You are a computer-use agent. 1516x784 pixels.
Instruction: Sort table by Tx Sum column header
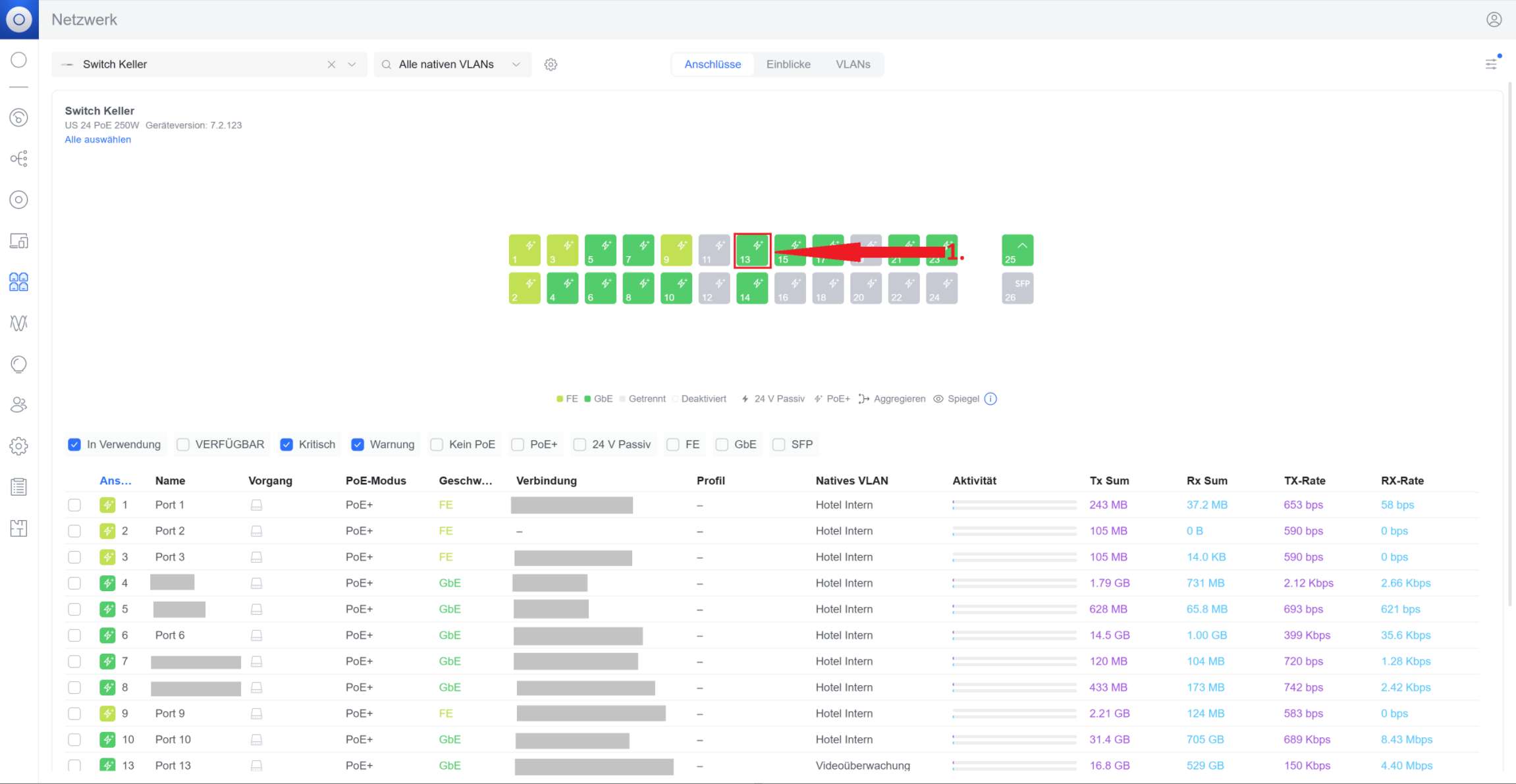click(1109, 481)
